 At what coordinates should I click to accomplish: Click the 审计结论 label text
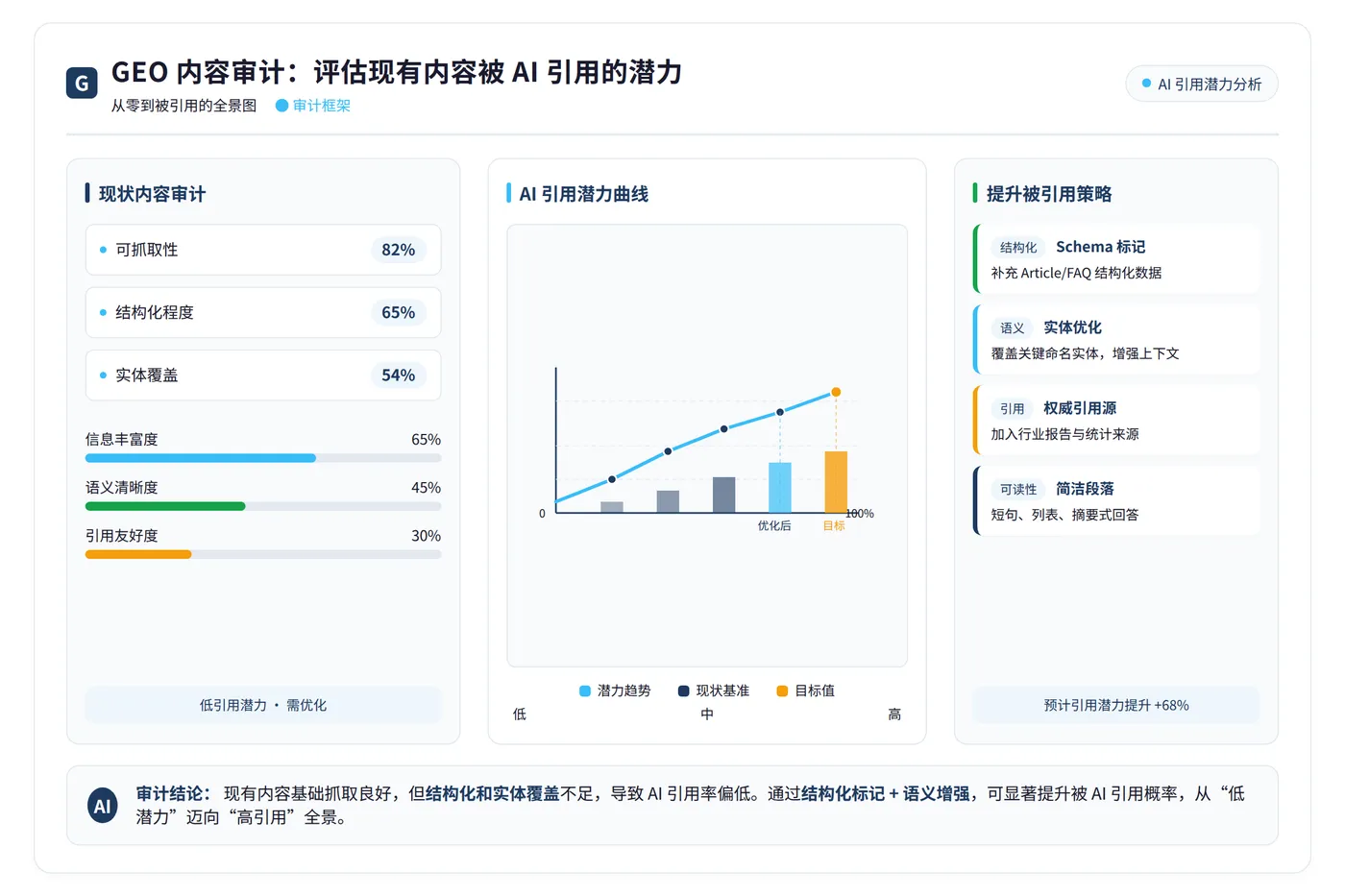(x=173, y=793)
